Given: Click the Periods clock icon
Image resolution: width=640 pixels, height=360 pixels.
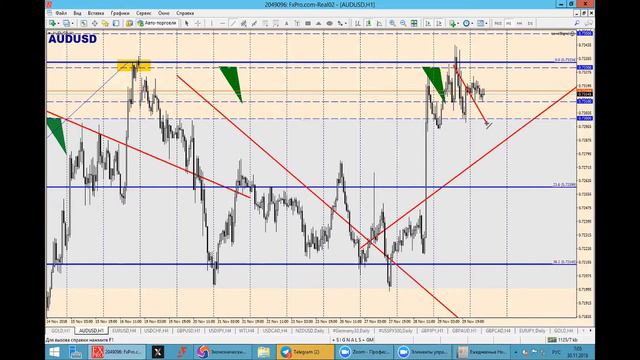Looking at the screenshot, I should [467, 23].
